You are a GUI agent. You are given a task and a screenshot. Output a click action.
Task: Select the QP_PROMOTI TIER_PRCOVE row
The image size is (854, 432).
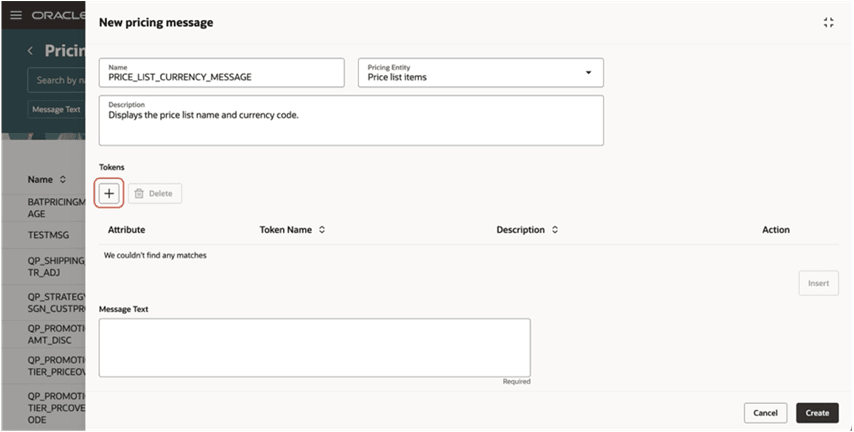pyautogui.click(x=44, y=407)
